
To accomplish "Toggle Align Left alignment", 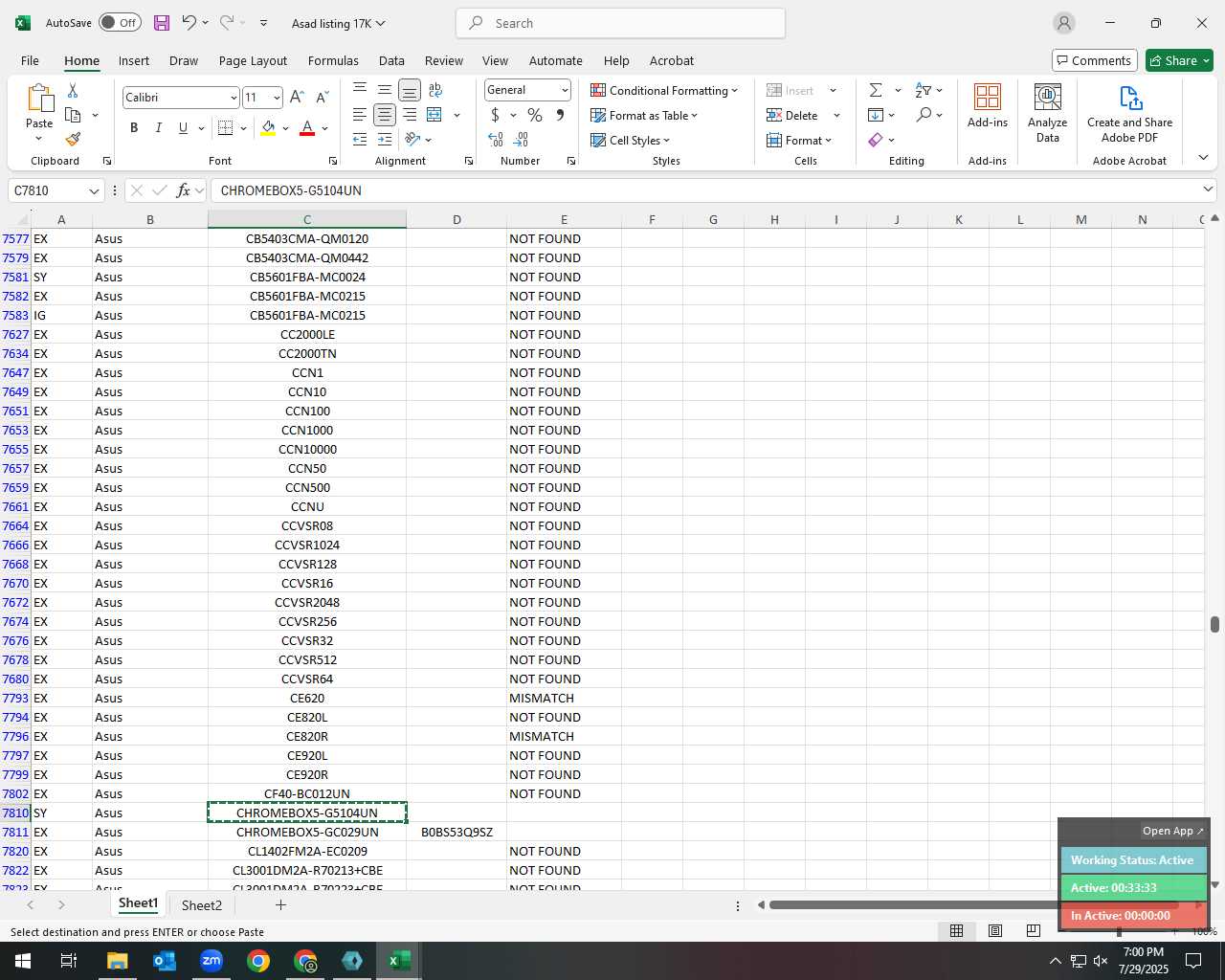I will click(x=360, y=115).
